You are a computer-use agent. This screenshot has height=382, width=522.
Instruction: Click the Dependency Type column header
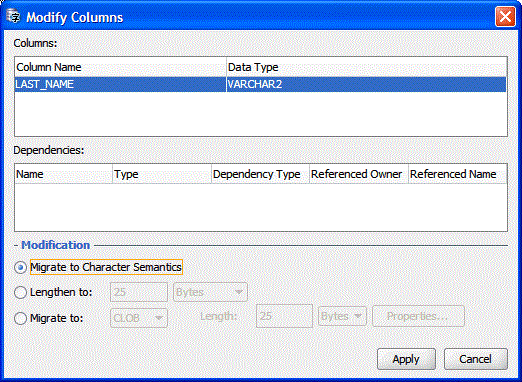[260, 174]
